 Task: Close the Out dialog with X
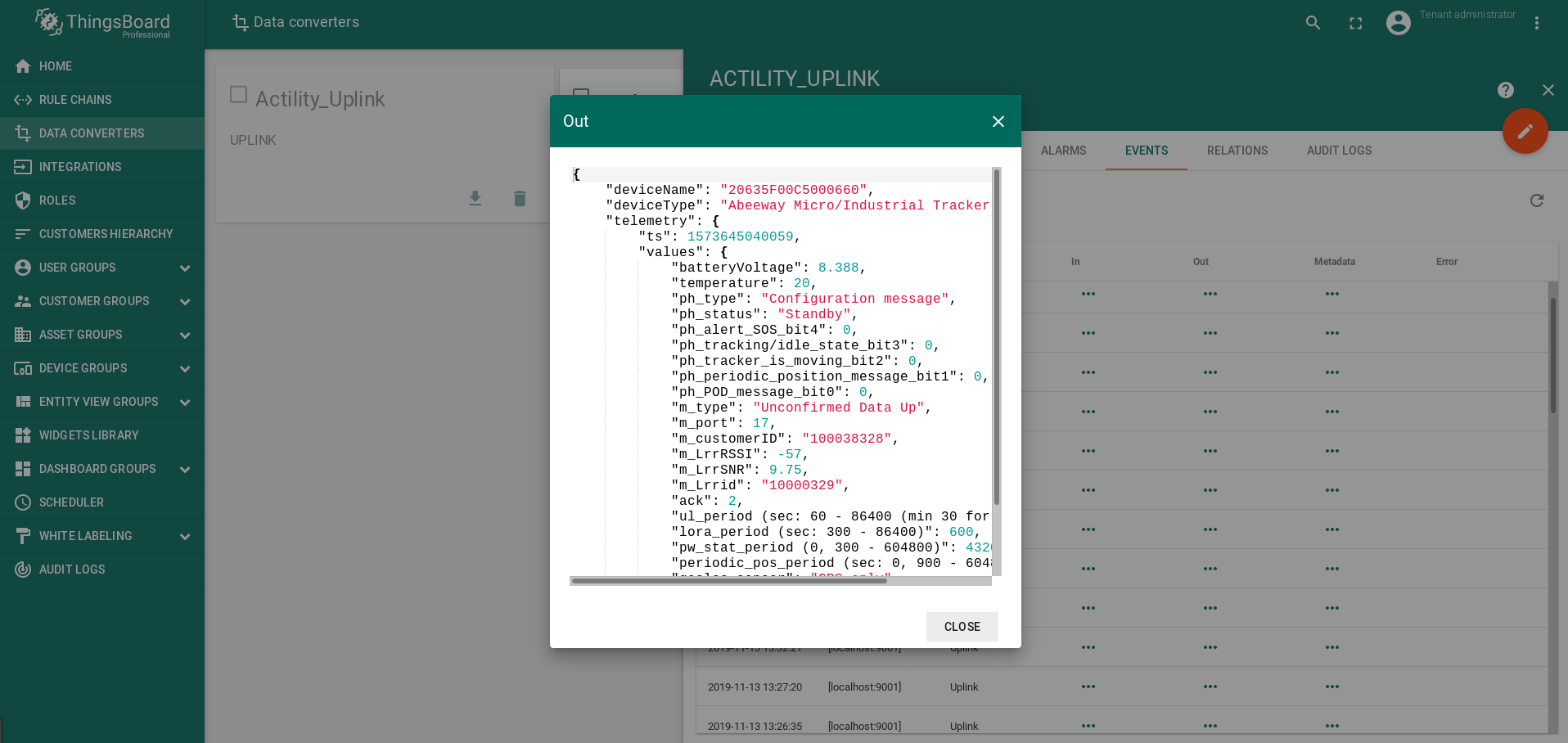(x=998, y=121)
